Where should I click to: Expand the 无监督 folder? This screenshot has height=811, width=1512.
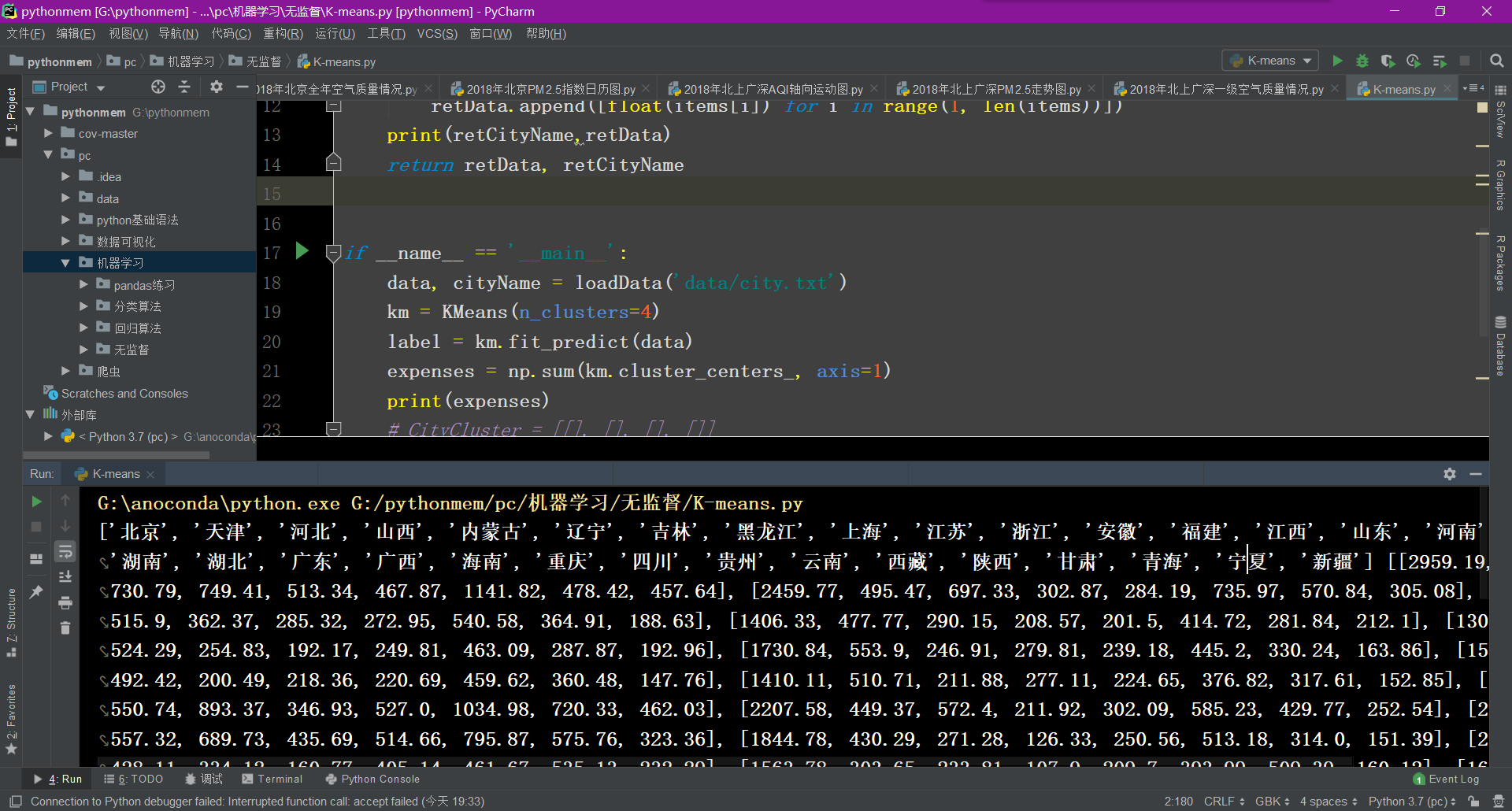[x=83, y=349]
